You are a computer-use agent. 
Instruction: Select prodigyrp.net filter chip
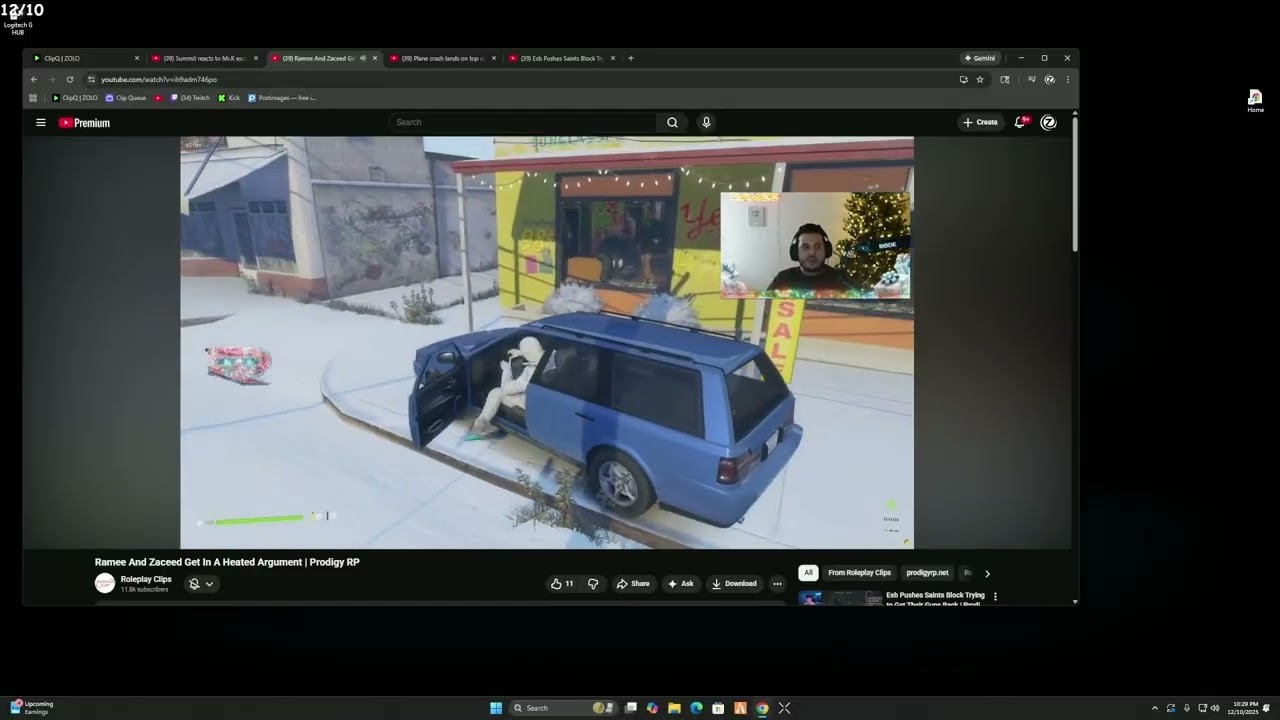click(x=927, y=573)
